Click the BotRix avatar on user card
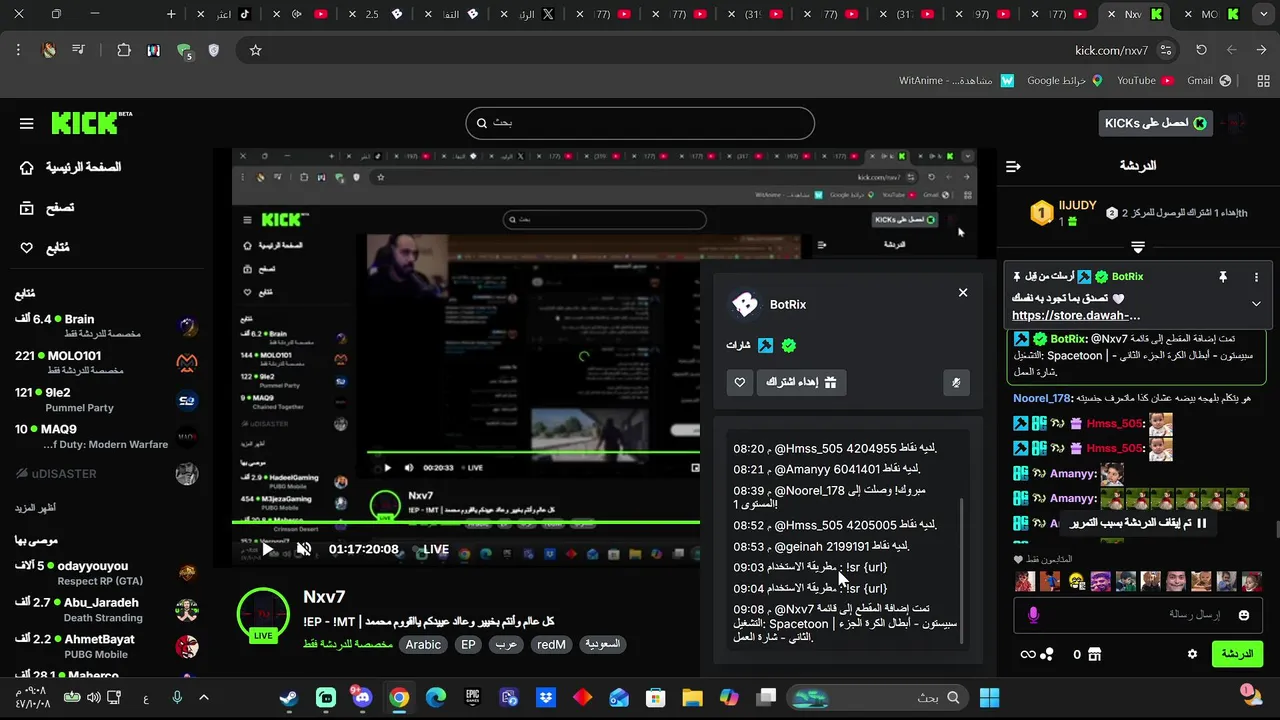1280x720 pixels. coord(744,304)
